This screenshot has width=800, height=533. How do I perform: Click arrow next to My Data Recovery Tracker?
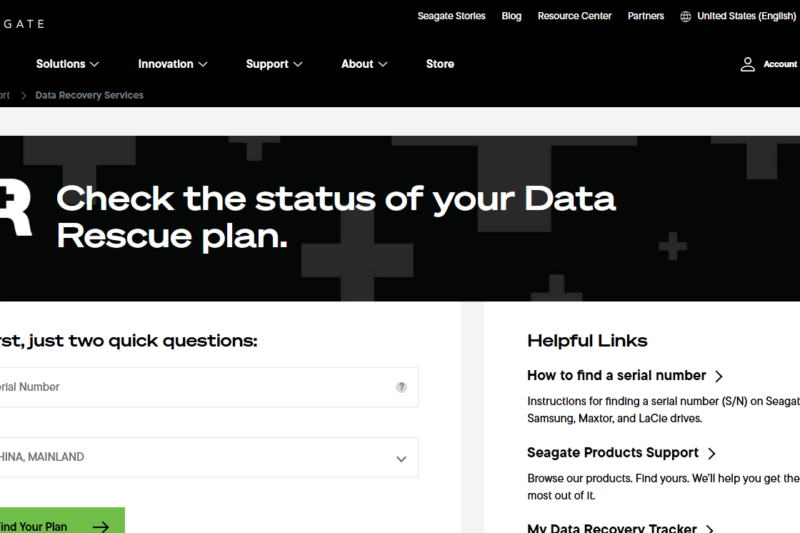pyautogui.click(x=710, y=528)
